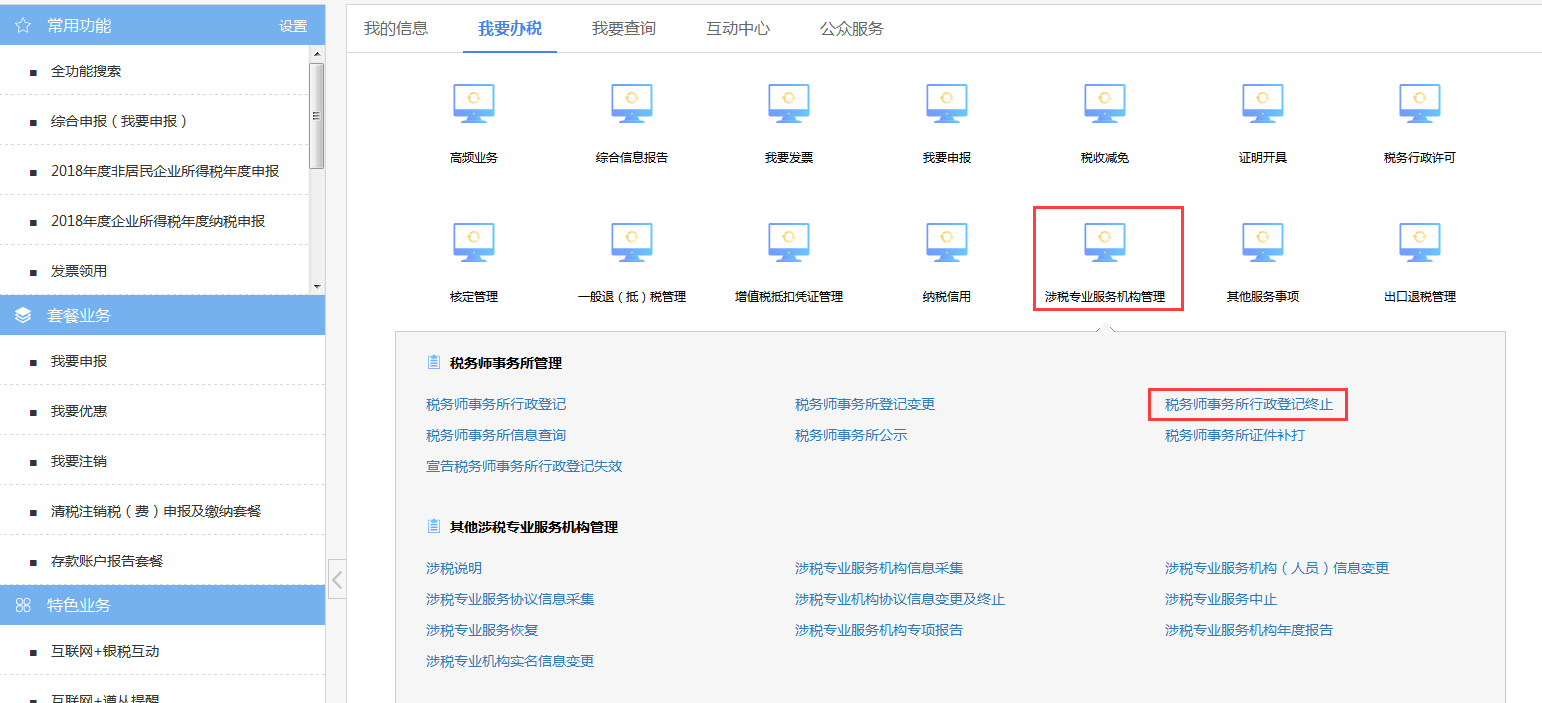The image size is (1542, 703).
Task: Click the 涉税专业机构实名信息变更 link
Action: click(510, 662)
